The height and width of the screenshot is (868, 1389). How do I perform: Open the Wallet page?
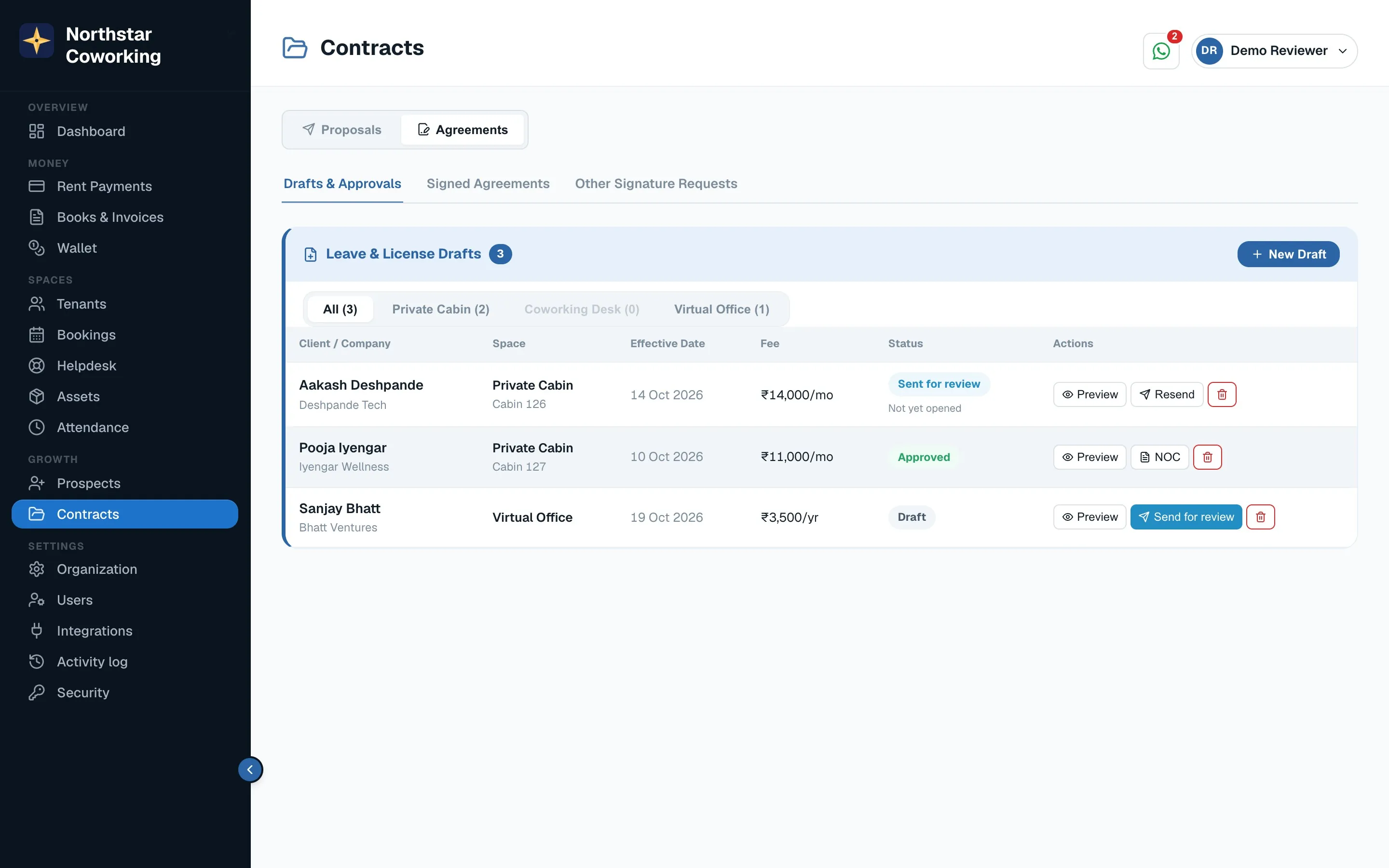pyautogui.click(x=125, y=248)
